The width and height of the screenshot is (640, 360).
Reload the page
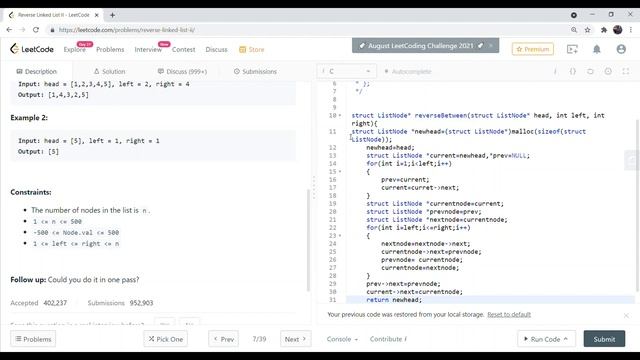pos(36,30)
